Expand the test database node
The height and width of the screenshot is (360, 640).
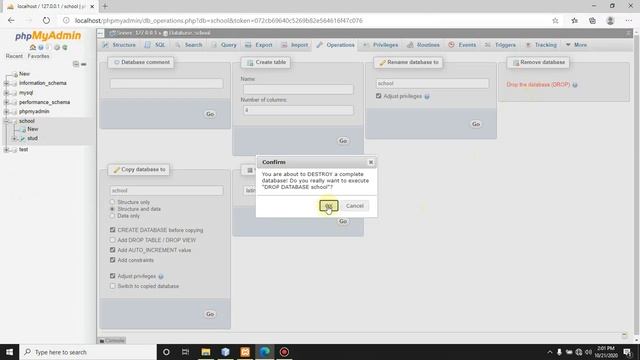pyautogui.click(x=6, y=150)
